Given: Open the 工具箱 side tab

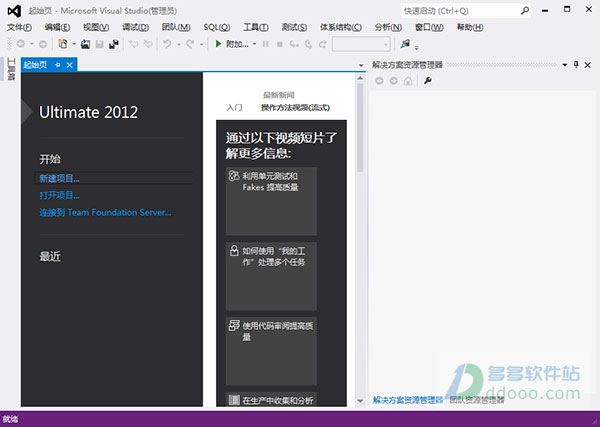Looking at the screenshot, I should 11,69.
